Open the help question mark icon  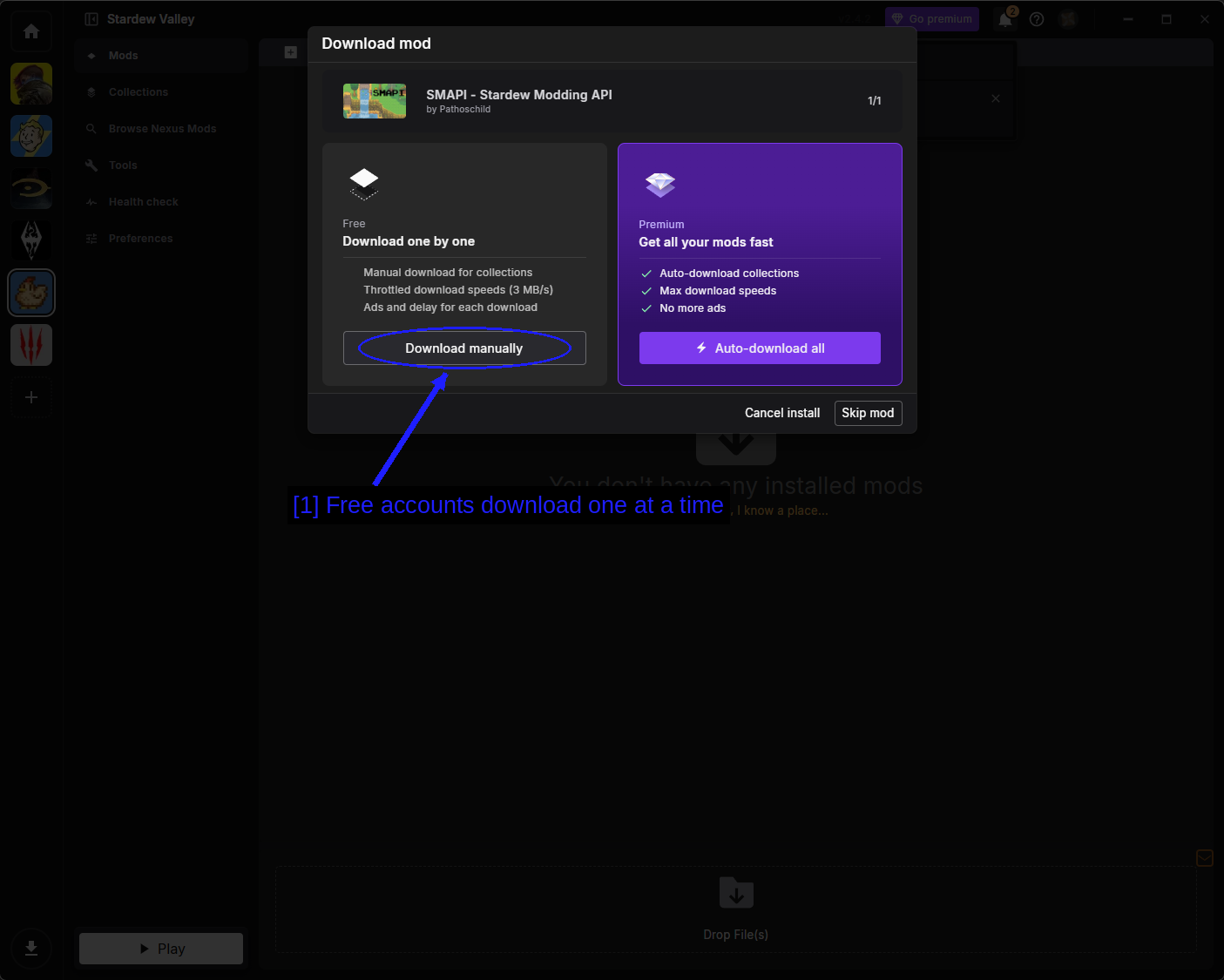[1037, 19]
